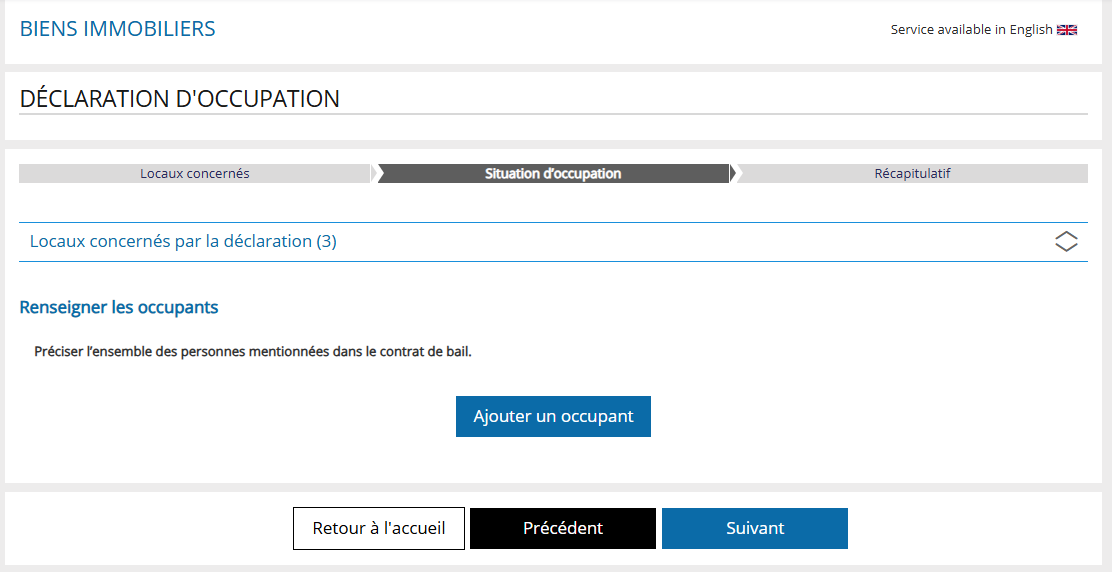
Task: Select the DÉCLARATION D'OCCUPATION heading
Action: click(x=179, y=99)
